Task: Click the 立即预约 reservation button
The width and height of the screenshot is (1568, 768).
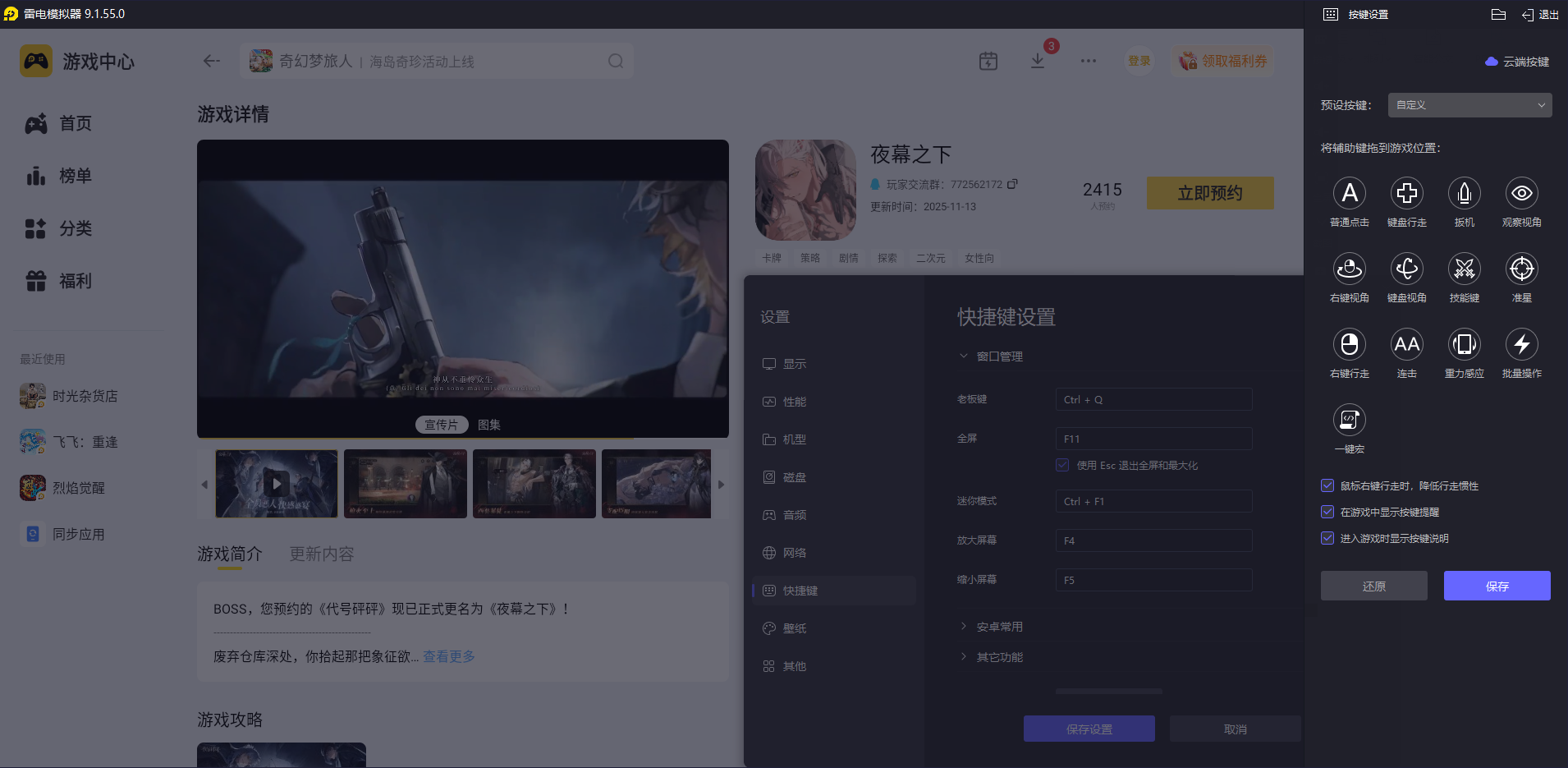Action: (x=1209, y=192)
